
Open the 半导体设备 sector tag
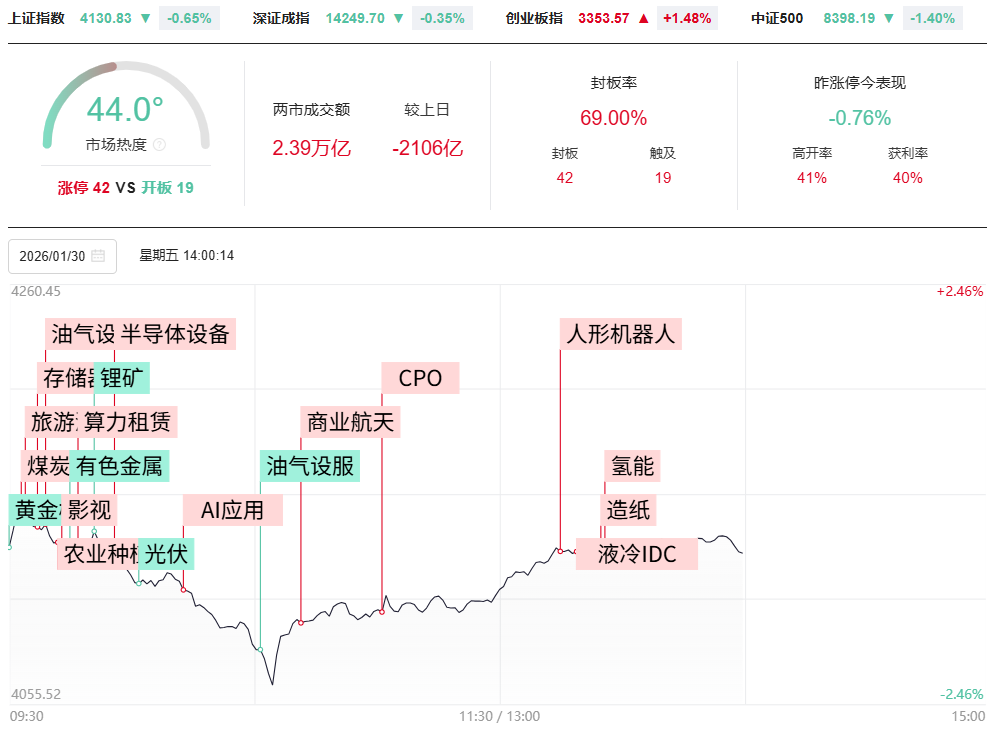pos(176,333)
